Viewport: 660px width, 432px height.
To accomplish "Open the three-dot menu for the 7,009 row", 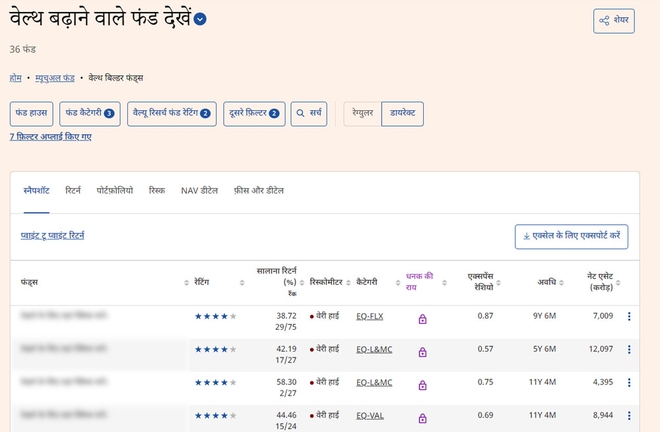I will pyautogui.click(x=629, y=317).
